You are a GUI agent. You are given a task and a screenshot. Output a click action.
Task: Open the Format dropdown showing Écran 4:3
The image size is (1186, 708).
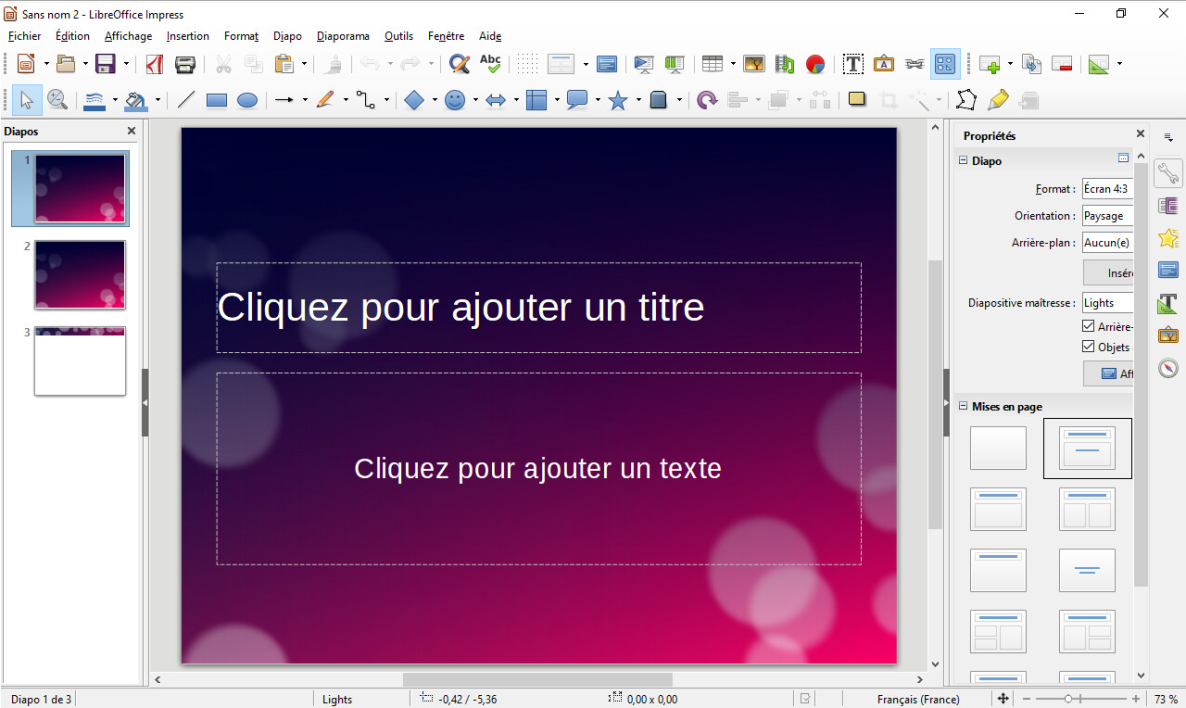pyautogui.click(x=1107, y=189)
